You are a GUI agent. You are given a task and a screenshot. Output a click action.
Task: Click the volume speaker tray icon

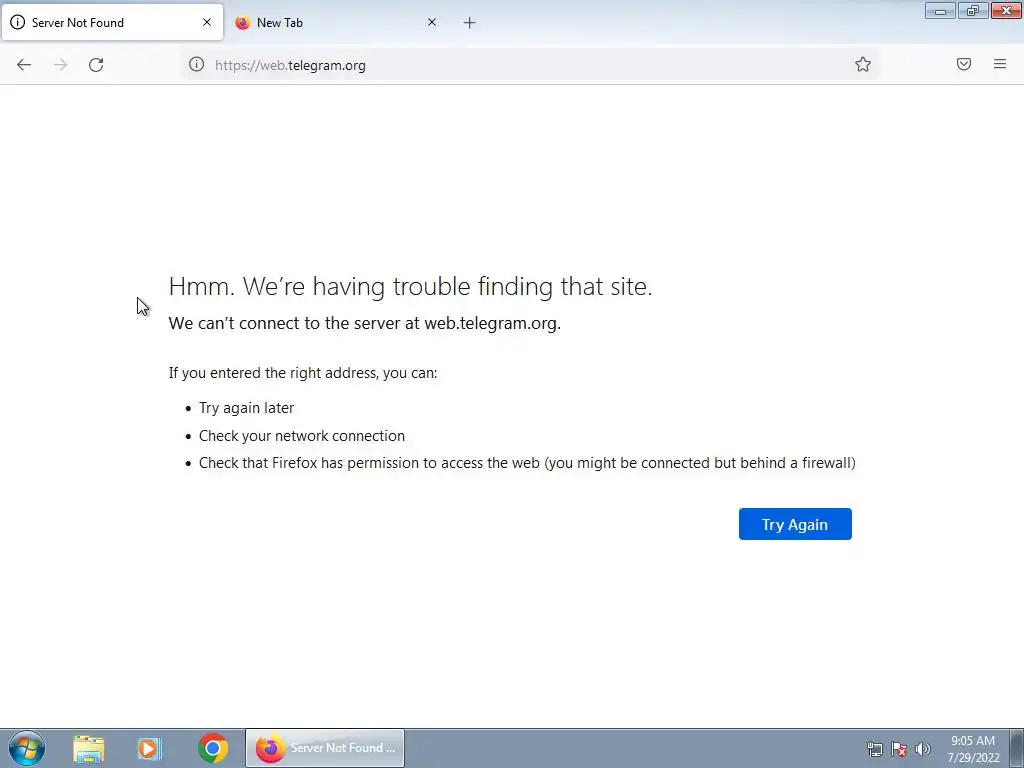point(923,749)
